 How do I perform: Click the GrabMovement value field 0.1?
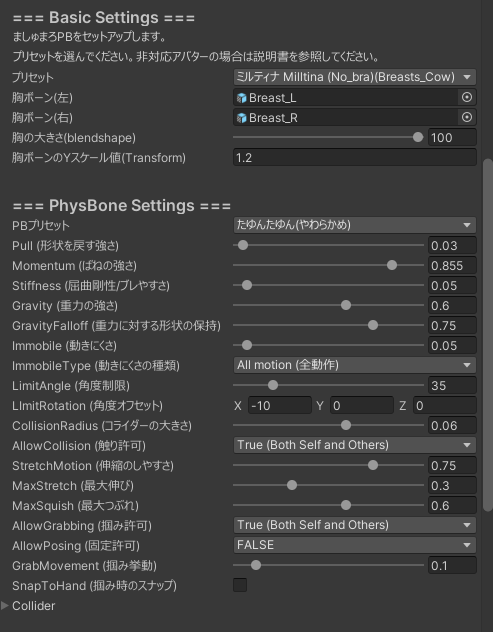(x=452, y=565)
